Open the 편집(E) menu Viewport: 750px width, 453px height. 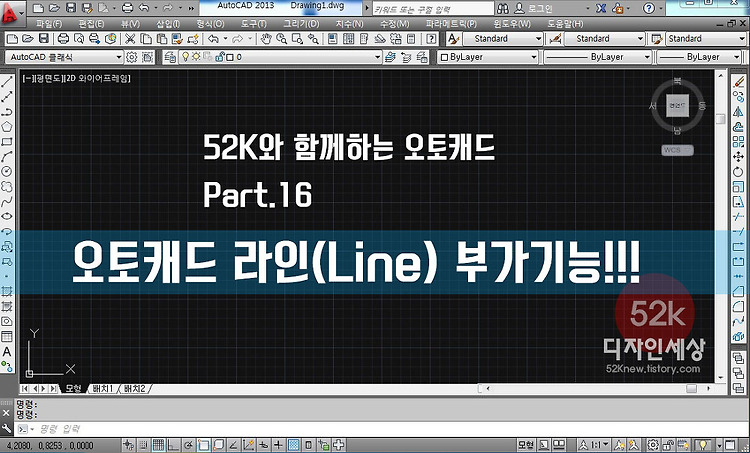pyautogui.click(x=91, y=23)
